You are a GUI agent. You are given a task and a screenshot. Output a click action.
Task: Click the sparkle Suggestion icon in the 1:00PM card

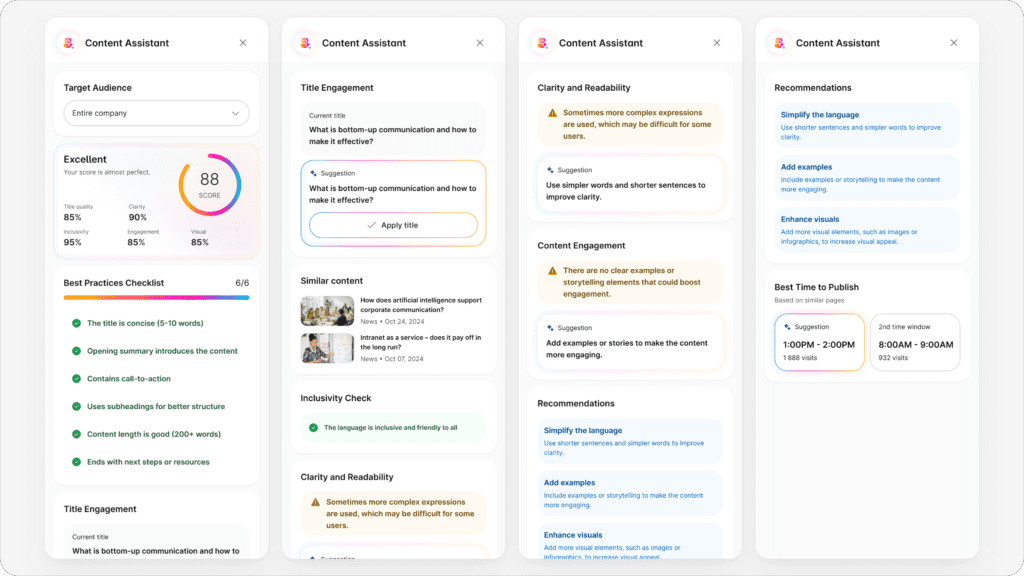(787, 326)
